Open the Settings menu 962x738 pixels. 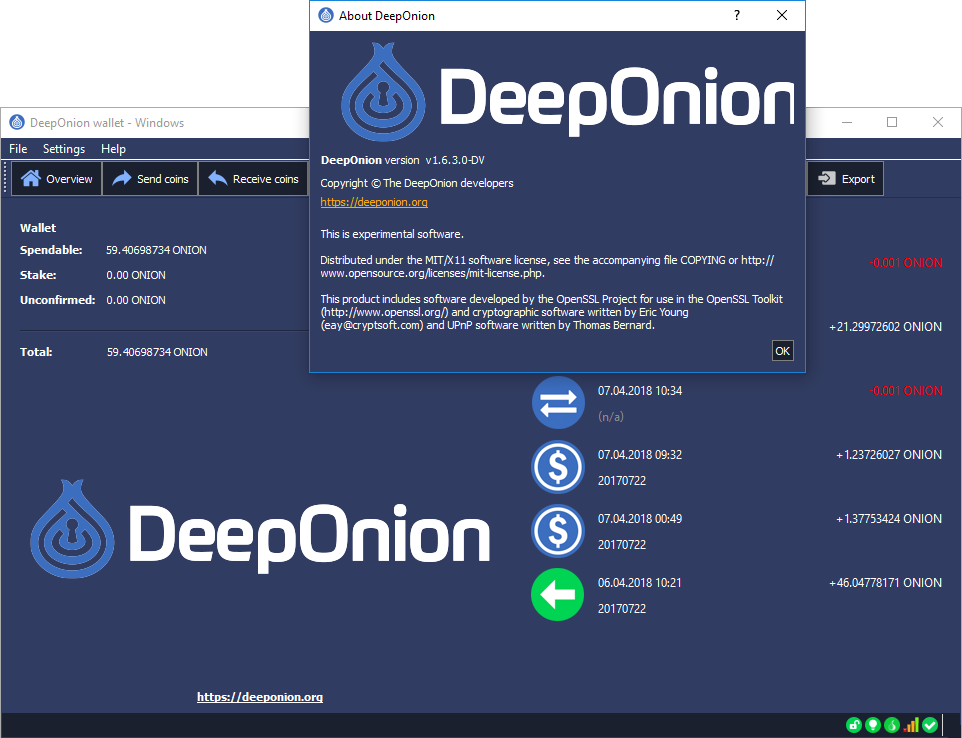click(x=64, y=148)
